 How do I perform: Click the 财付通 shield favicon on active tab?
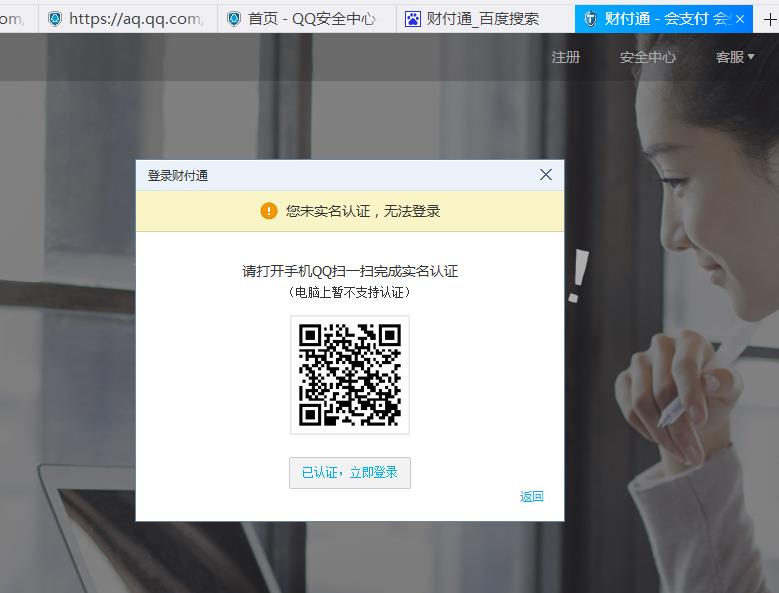(590, 19)
